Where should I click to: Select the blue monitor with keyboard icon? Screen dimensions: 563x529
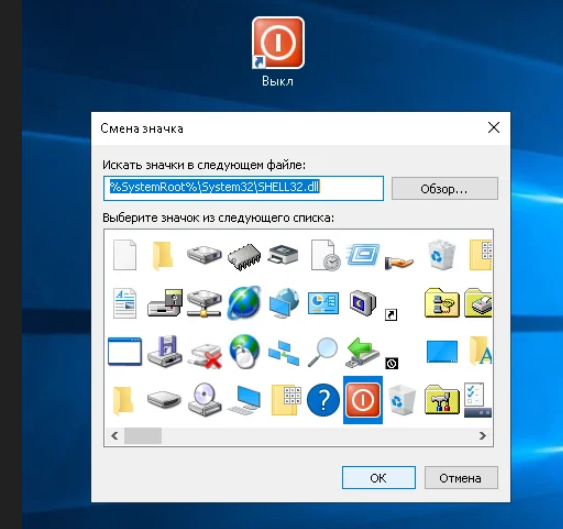245,400
